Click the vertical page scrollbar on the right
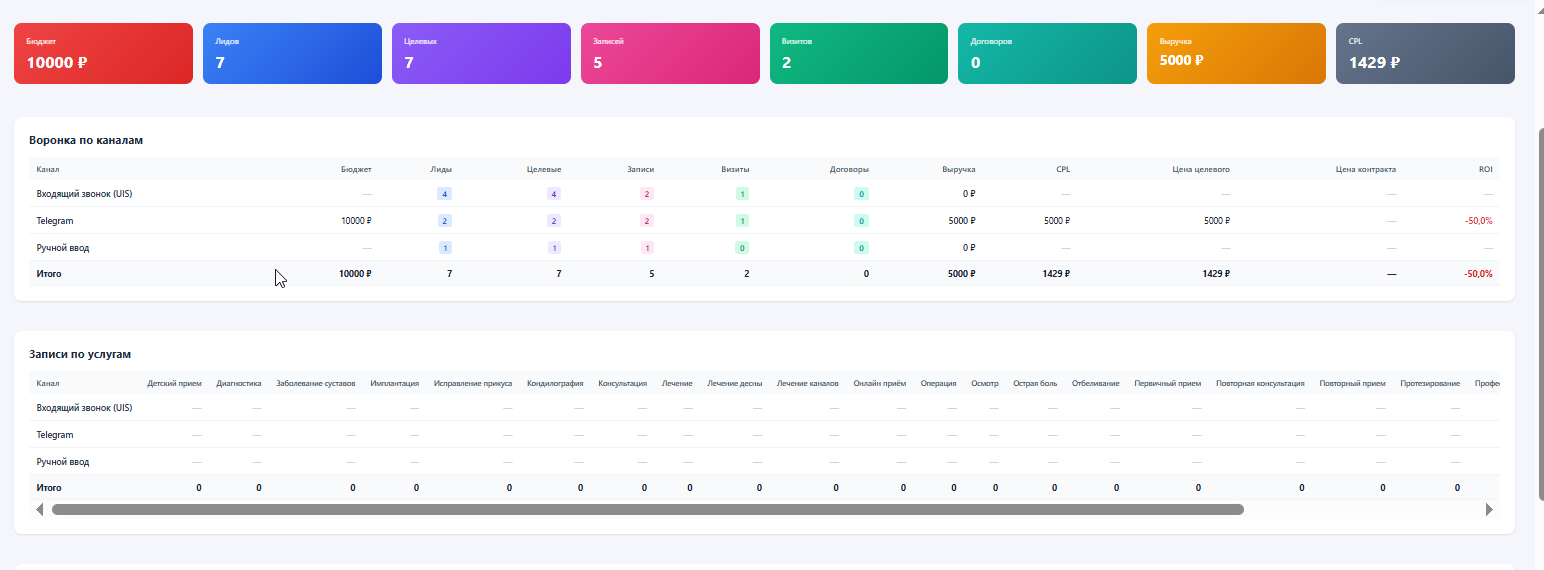 click(x=1539, y=310)
